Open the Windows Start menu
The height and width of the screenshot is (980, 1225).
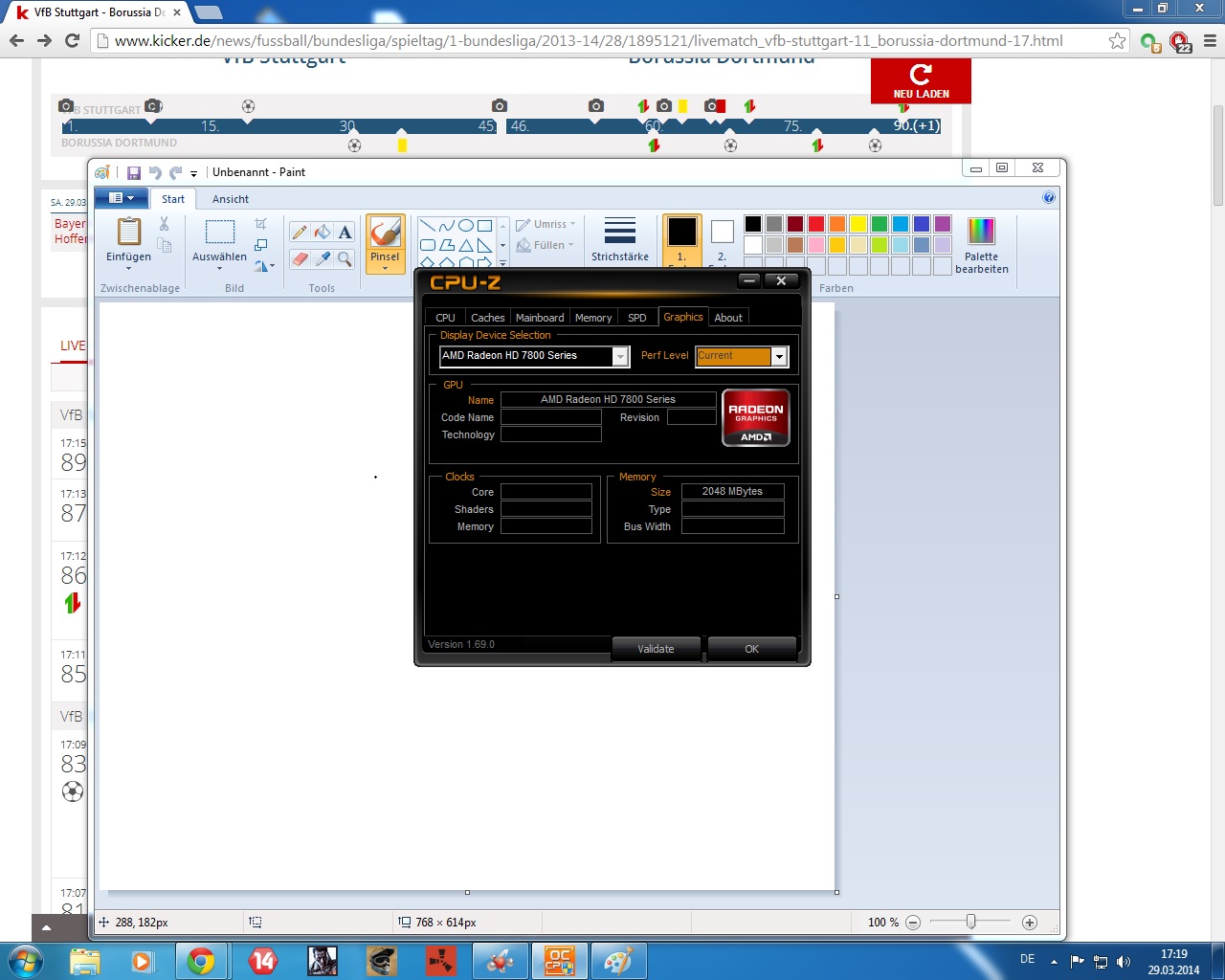26,961
